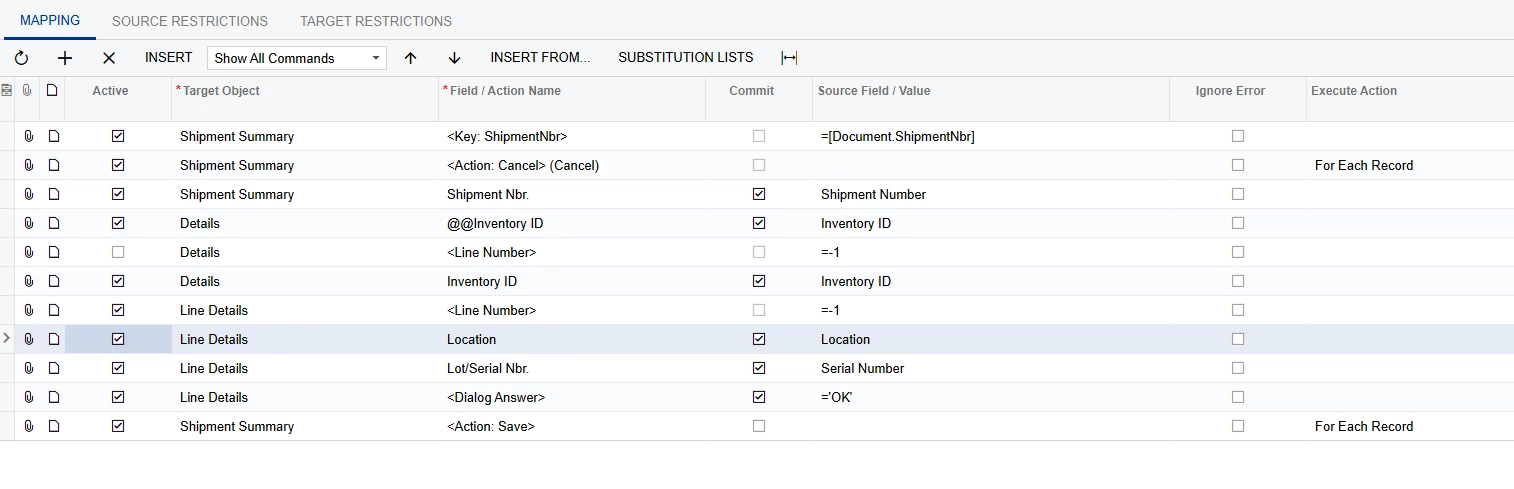Click the Refresh icon in the toolbar
Viewport: 1514px width, 489px height.
point(21,58)
